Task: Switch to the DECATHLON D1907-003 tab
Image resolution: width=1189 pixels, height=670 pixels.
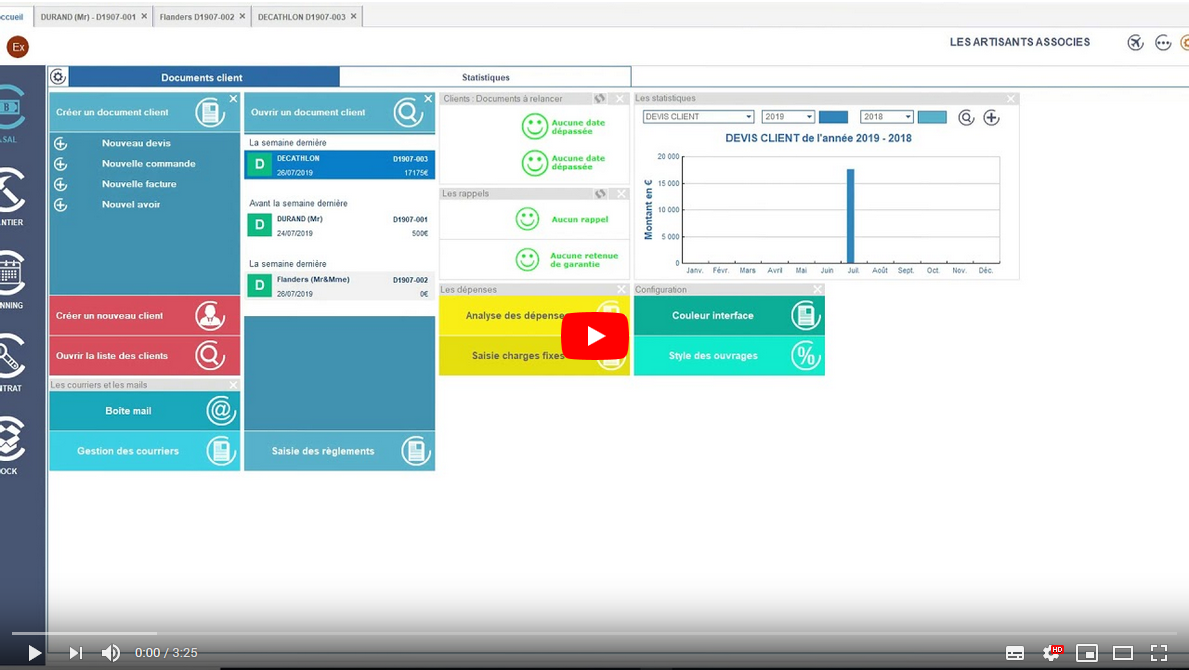Action: (x=300, y=17)
